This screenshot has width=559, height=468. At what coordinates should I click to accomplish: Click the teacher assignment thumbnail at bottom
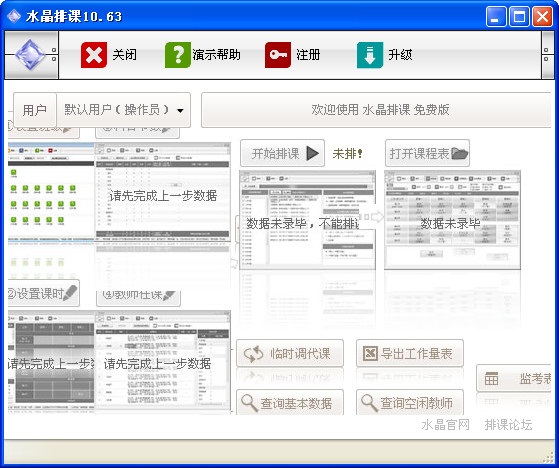coord(163,361)
